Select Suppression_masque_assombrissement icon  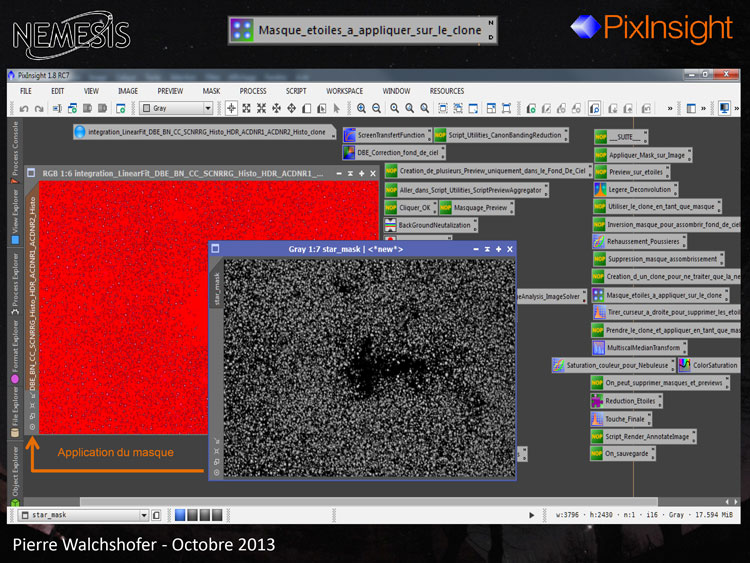click(659, 259)
